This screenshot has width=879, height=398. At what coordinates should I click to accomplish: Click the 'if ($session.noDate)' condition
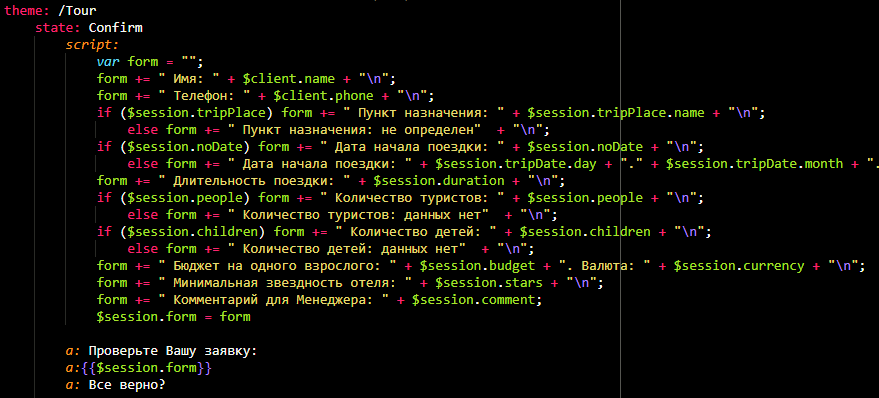[x=173, y=147]
